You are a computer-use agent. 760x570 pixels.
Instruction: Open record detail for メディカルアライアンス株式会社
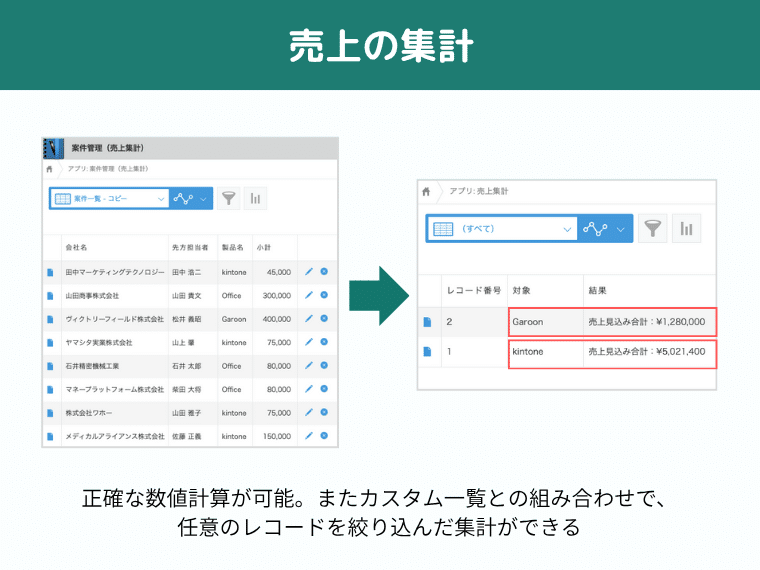50,437
